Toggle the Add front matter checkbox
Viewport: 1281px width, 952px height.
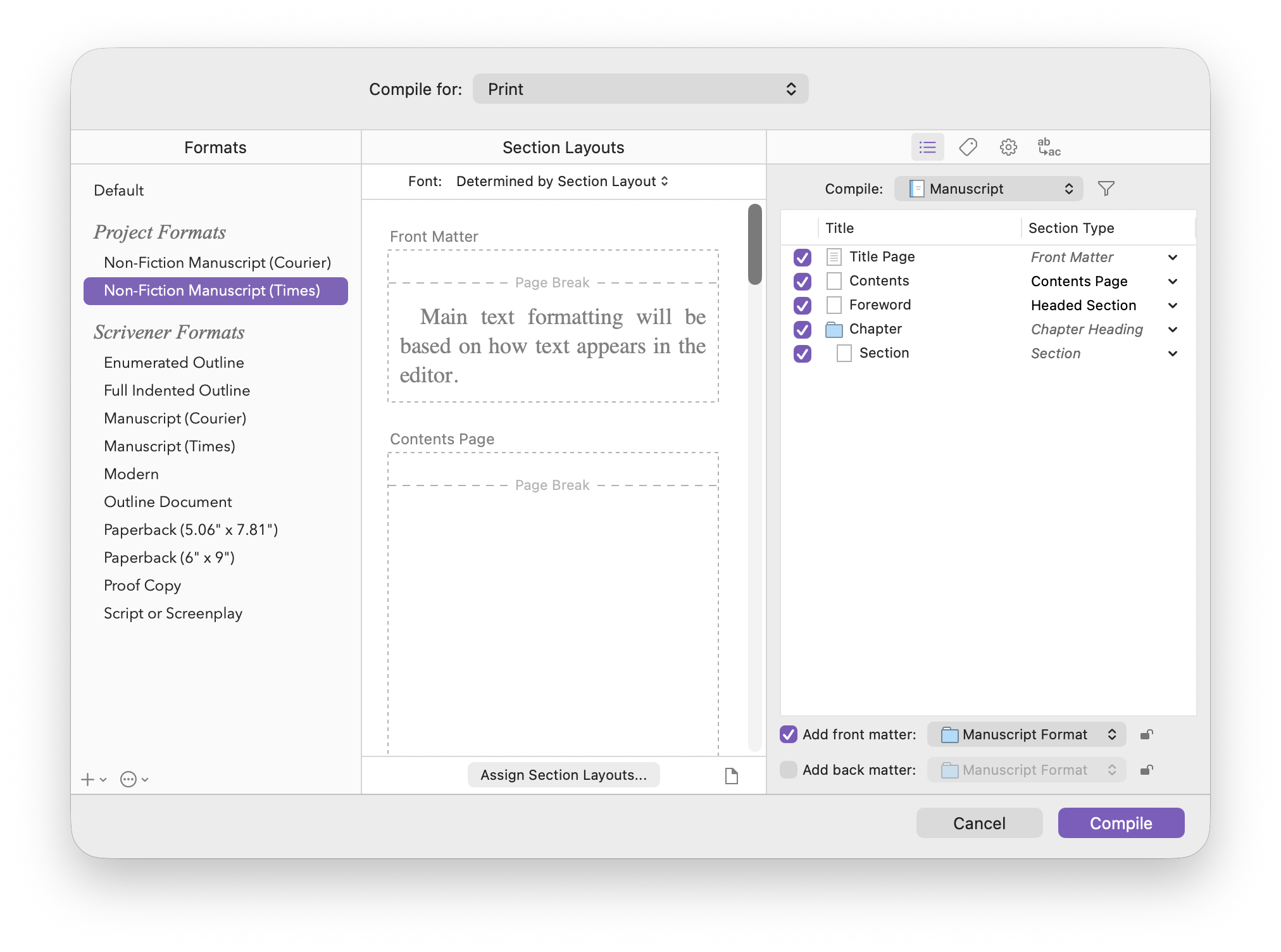click(789, 734)
